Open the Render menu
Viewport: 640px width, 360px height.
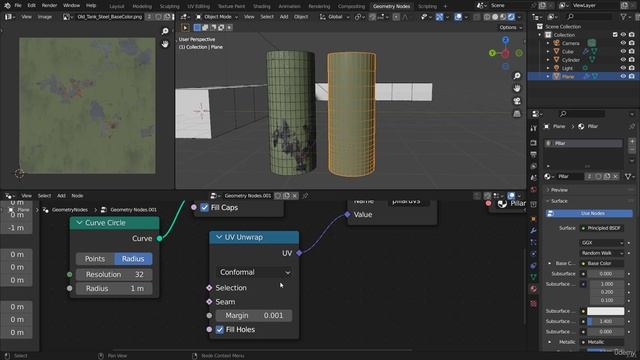click(49, 6)
